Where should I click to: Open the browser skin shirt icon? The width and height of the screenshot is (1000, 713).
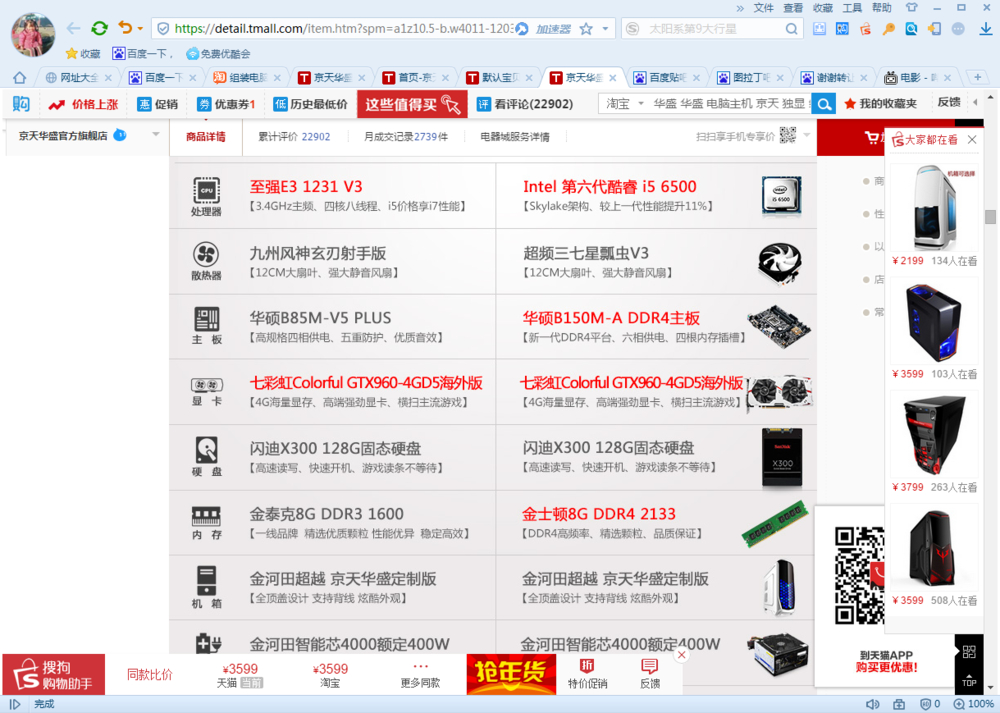pyautogui.click(x=911, y=8)
